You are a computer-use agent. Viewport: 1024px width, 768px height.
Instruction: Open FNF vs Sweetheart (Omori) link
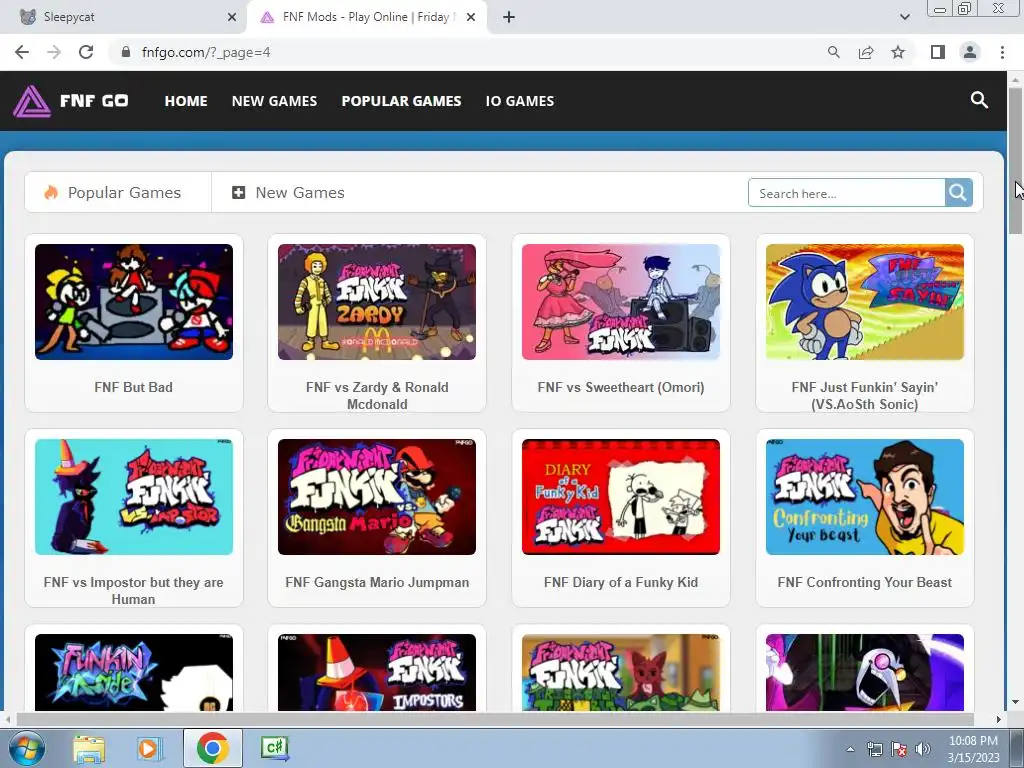coord(620,387)
